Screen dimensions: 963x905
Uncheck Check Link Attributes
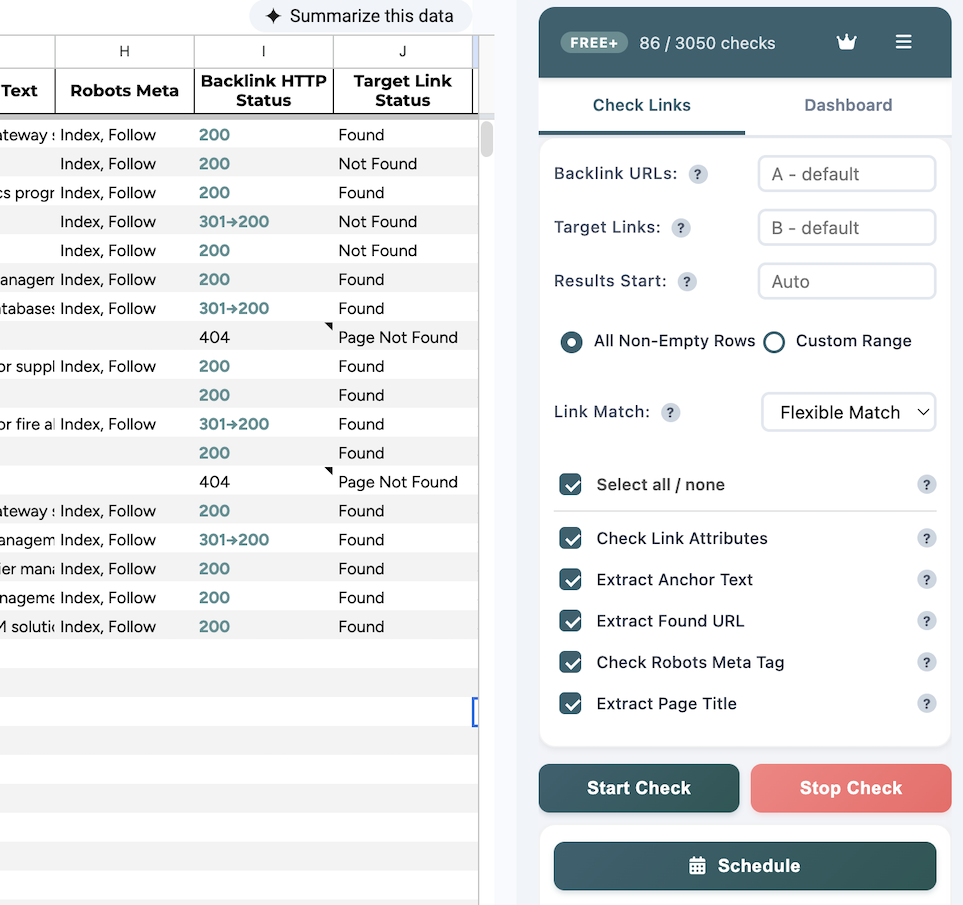pos(571,538)
